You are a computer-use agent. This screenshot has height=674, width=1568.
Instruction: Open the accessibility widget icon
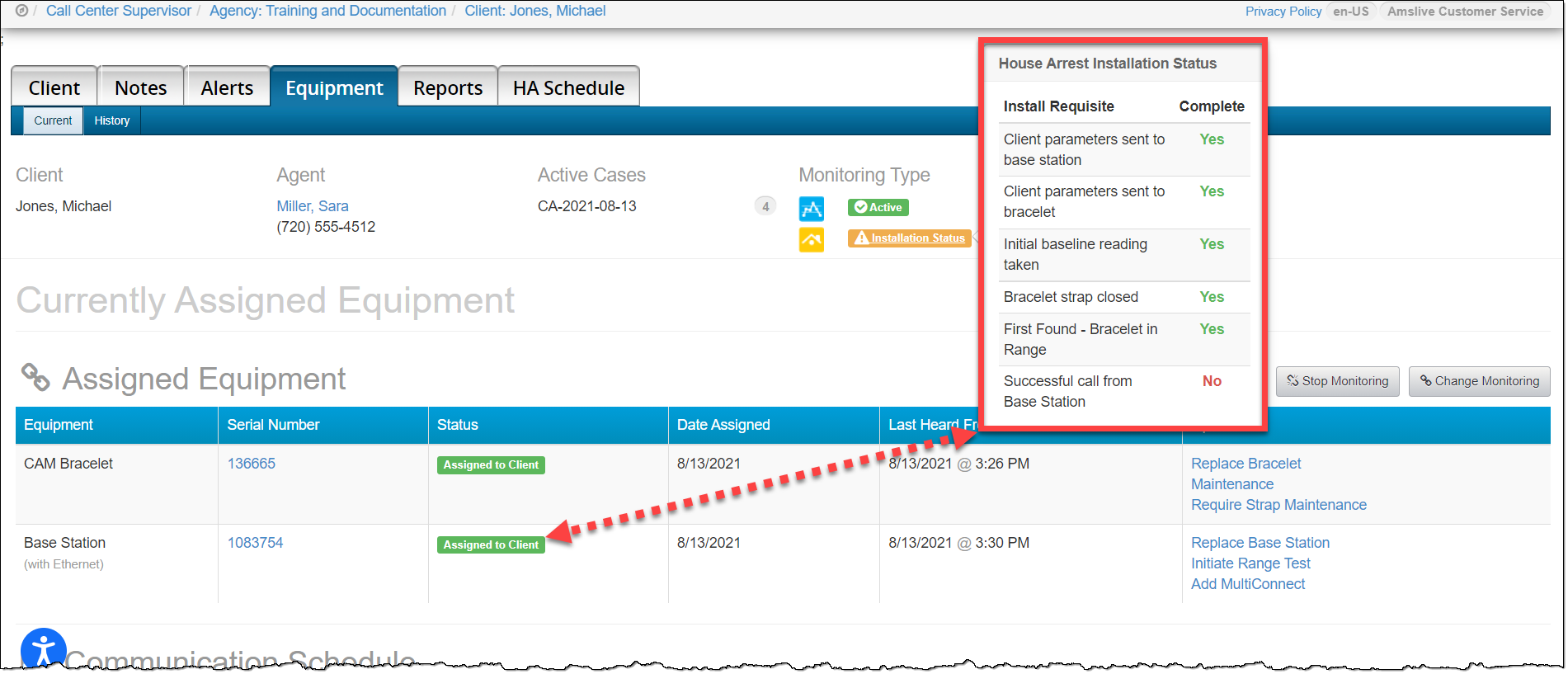43,649
